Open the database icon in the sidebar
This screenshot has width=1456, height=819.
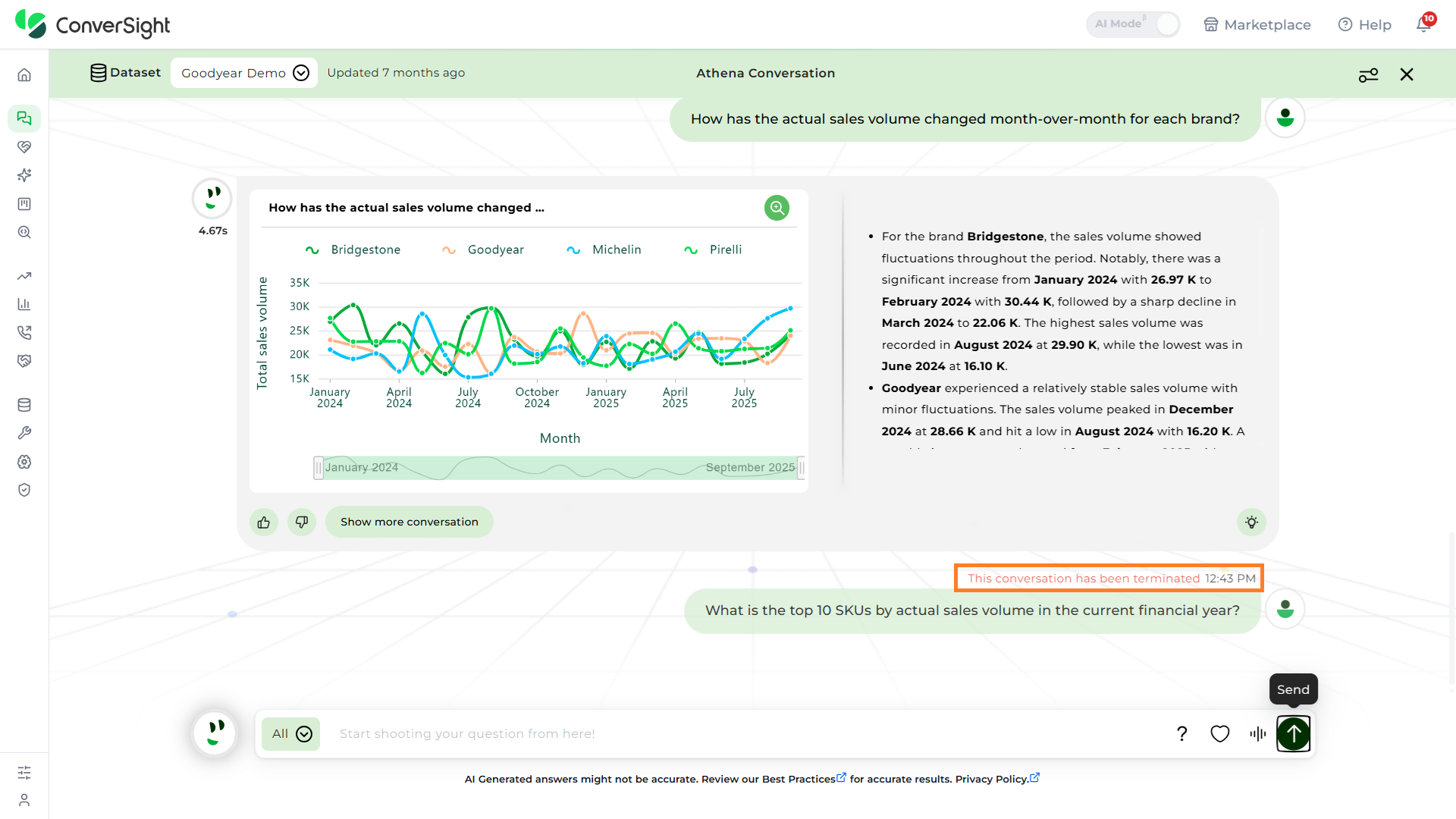(x=24, y=405)
